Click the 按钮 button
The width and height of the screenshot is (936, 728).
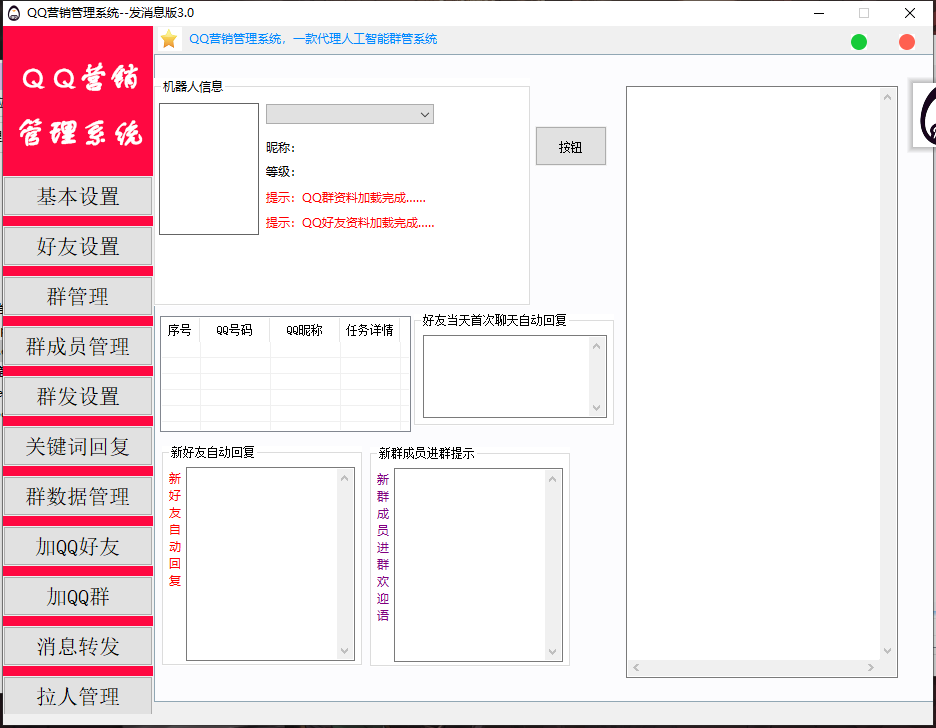click(x=571, y=146)
